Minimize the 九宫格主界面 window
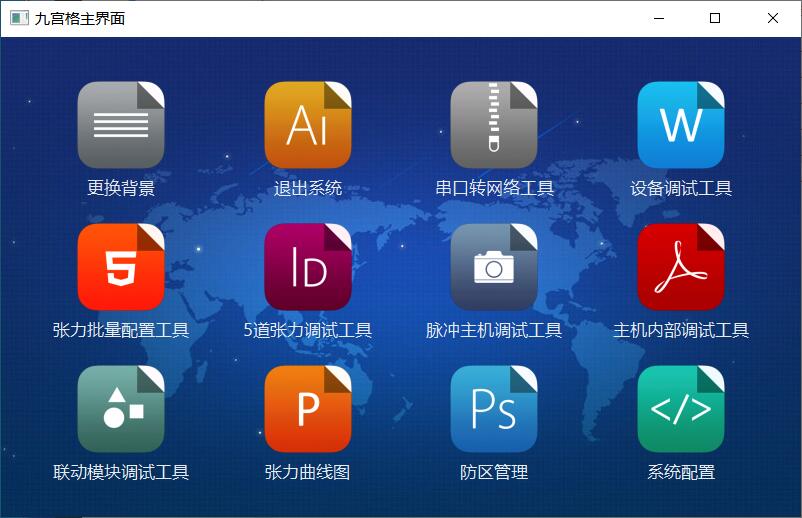The image size is (802, 518). [657, 18]
